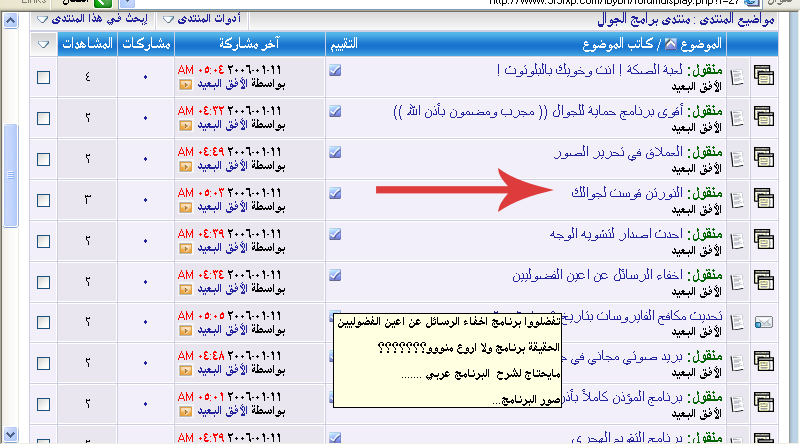Open أدوات المنتدى dropdown menu
This screenshot has height=444, width=800.
(x=207, y=19)
